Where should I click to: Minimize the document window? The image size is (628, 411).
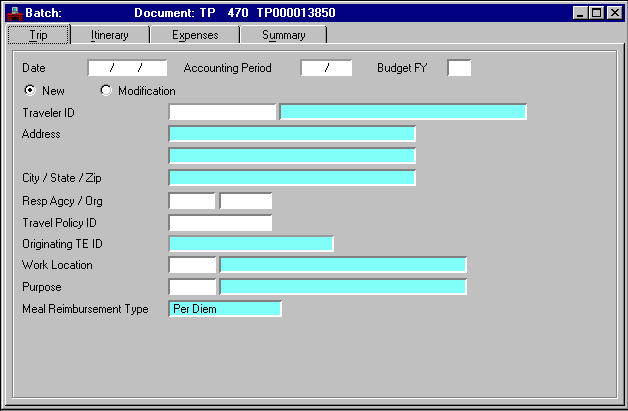tap(582, 13)
